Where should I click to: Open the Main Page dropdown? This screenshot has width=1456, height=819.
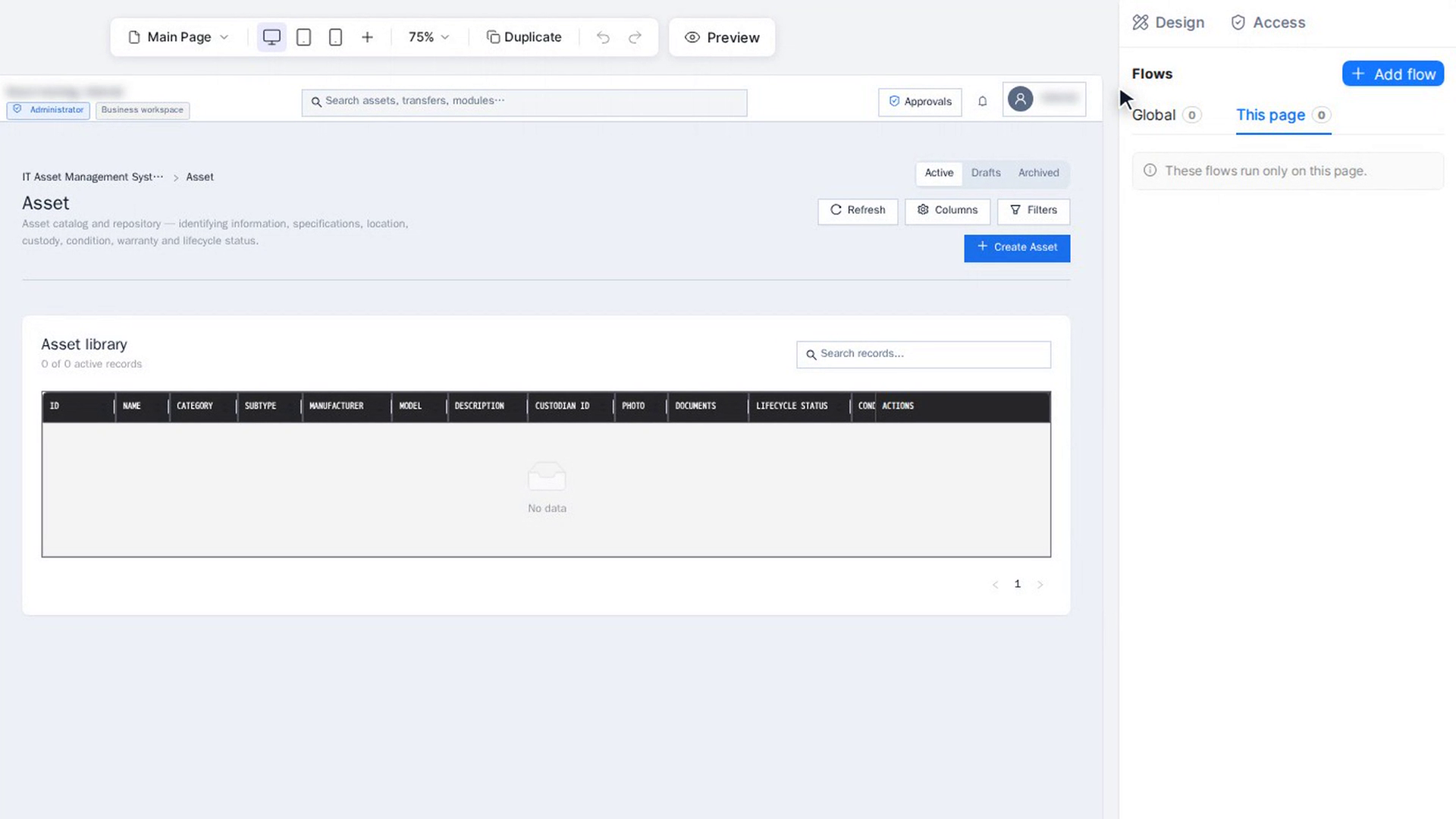(178, 37)
